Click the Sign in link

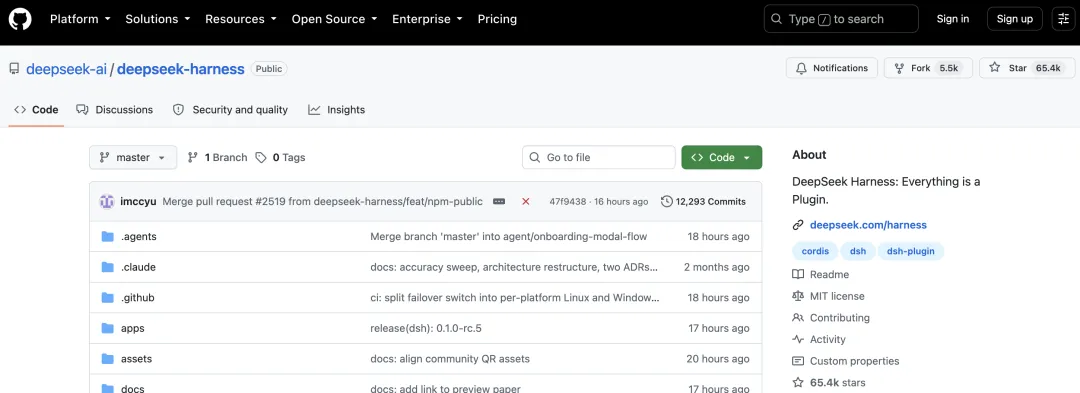pyautogui.click(x=953, y=19)
